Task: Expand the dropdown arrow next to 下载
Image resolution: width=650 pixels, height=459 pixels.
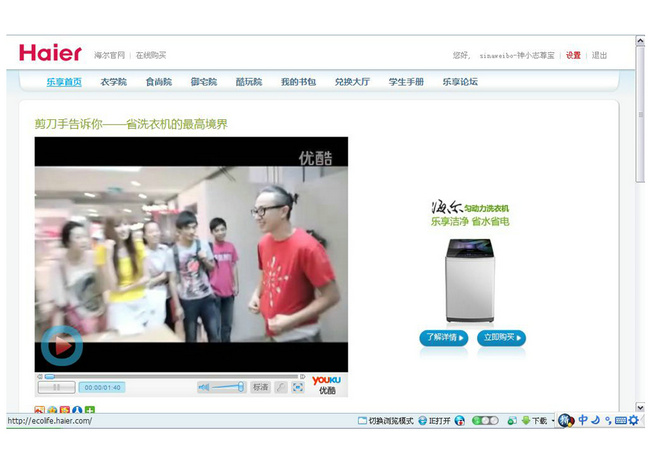Action: pyautogui.click(x=553, y=421)
